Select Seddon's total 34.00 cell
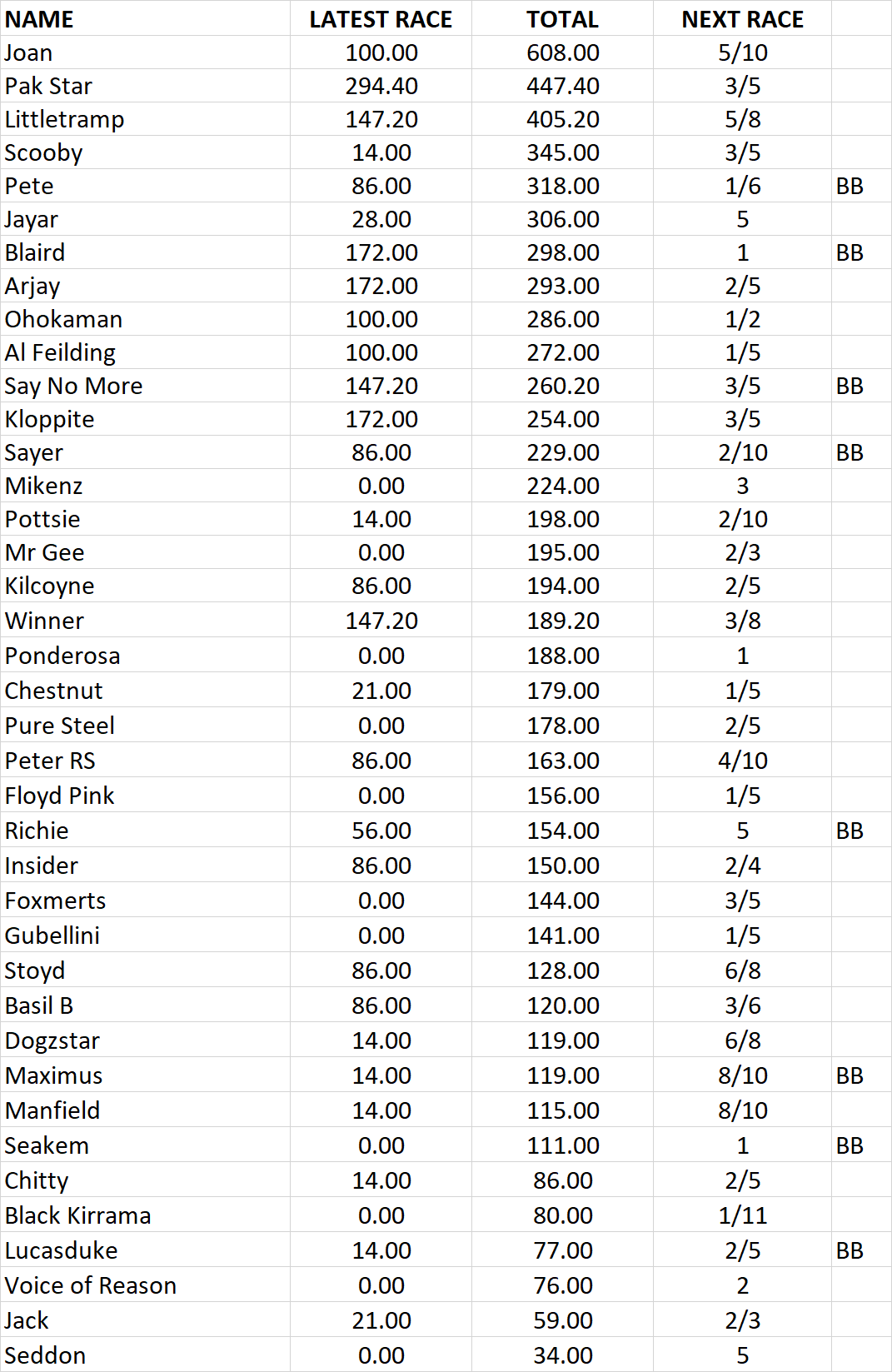This screenshot has width=892, height=1372. (x=562, y=1355)
